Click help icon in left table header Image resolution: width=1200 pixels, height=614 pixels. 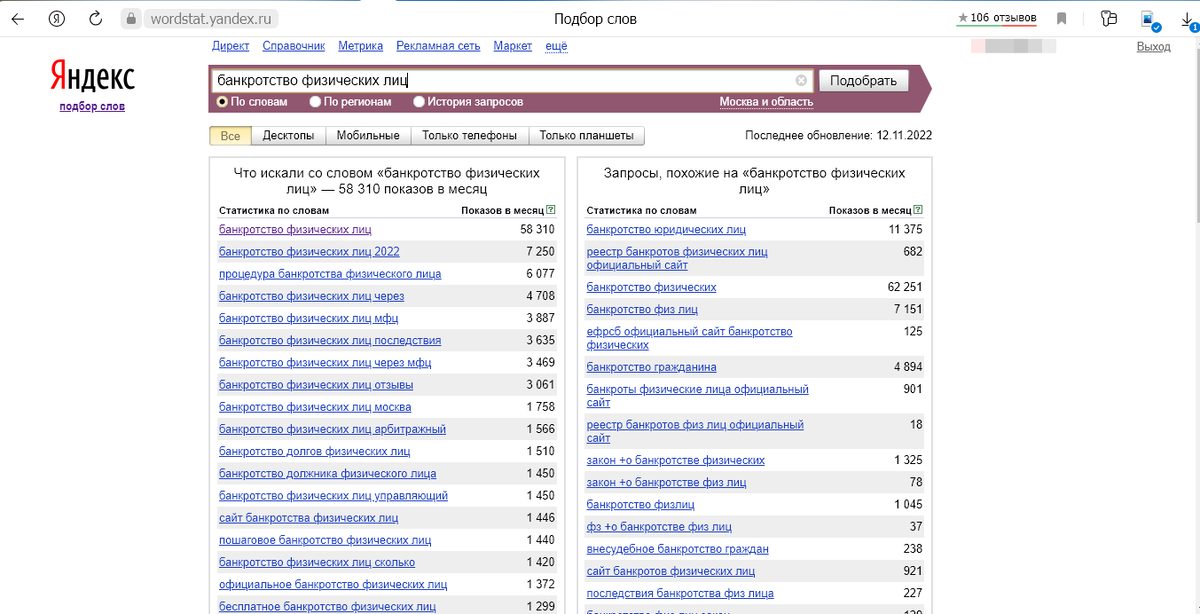[x=551, y=210]
